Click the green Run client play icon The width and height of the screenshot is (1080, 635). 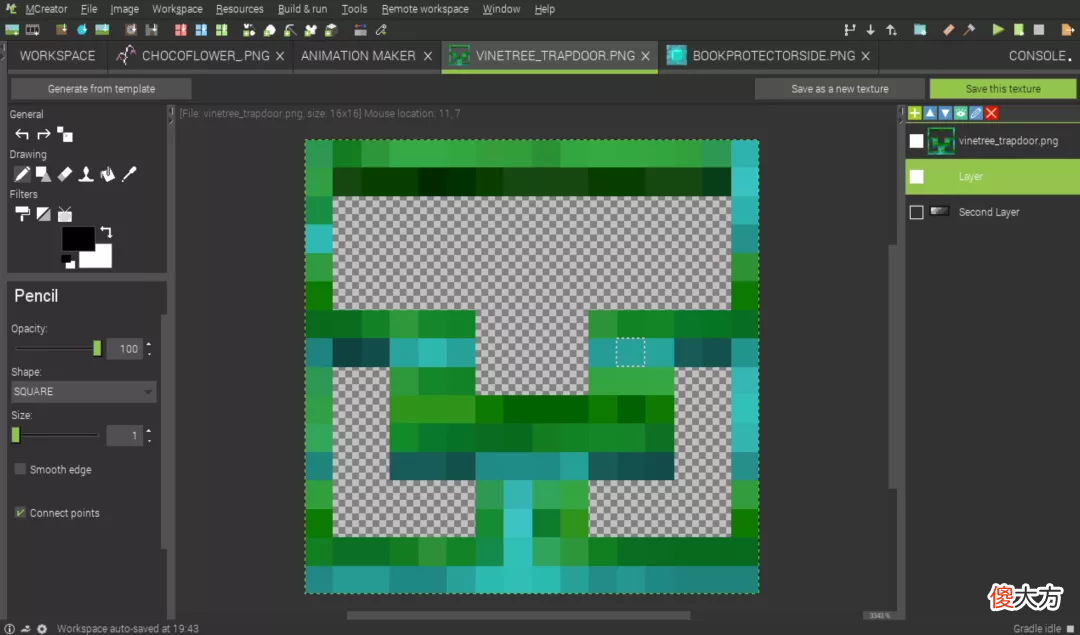997,30
